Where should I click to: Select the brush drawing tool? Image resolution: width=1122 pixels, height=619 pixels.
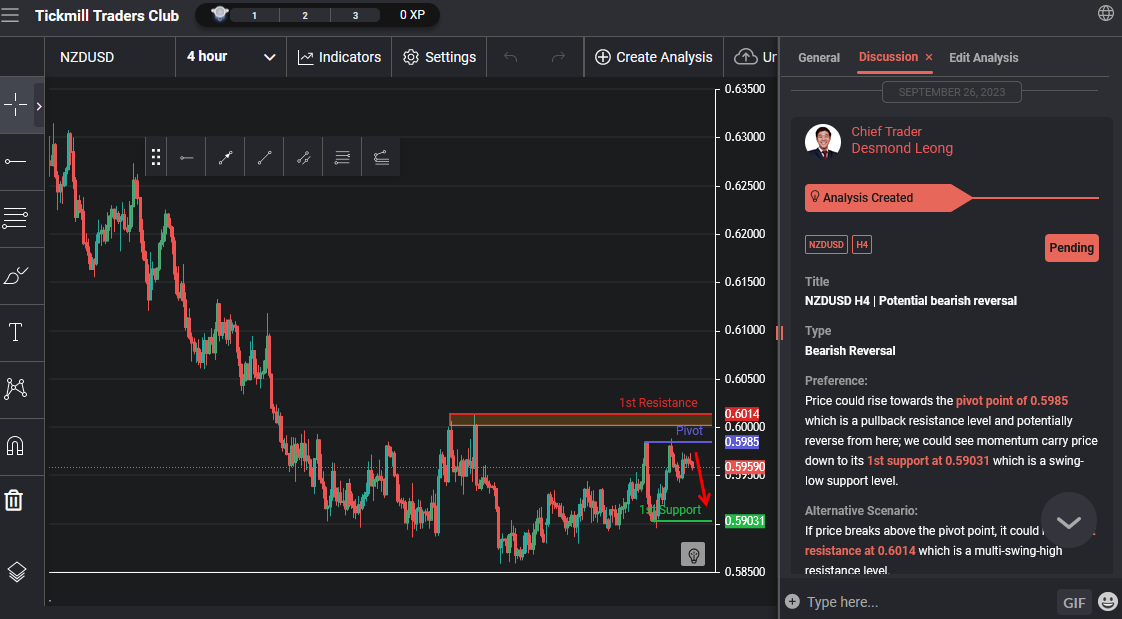point(16,276)
